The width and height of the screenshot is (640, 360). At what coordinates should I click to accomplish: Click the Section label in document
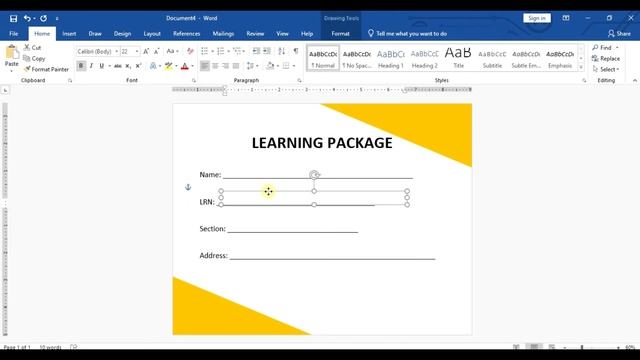(x=212, y=229)
